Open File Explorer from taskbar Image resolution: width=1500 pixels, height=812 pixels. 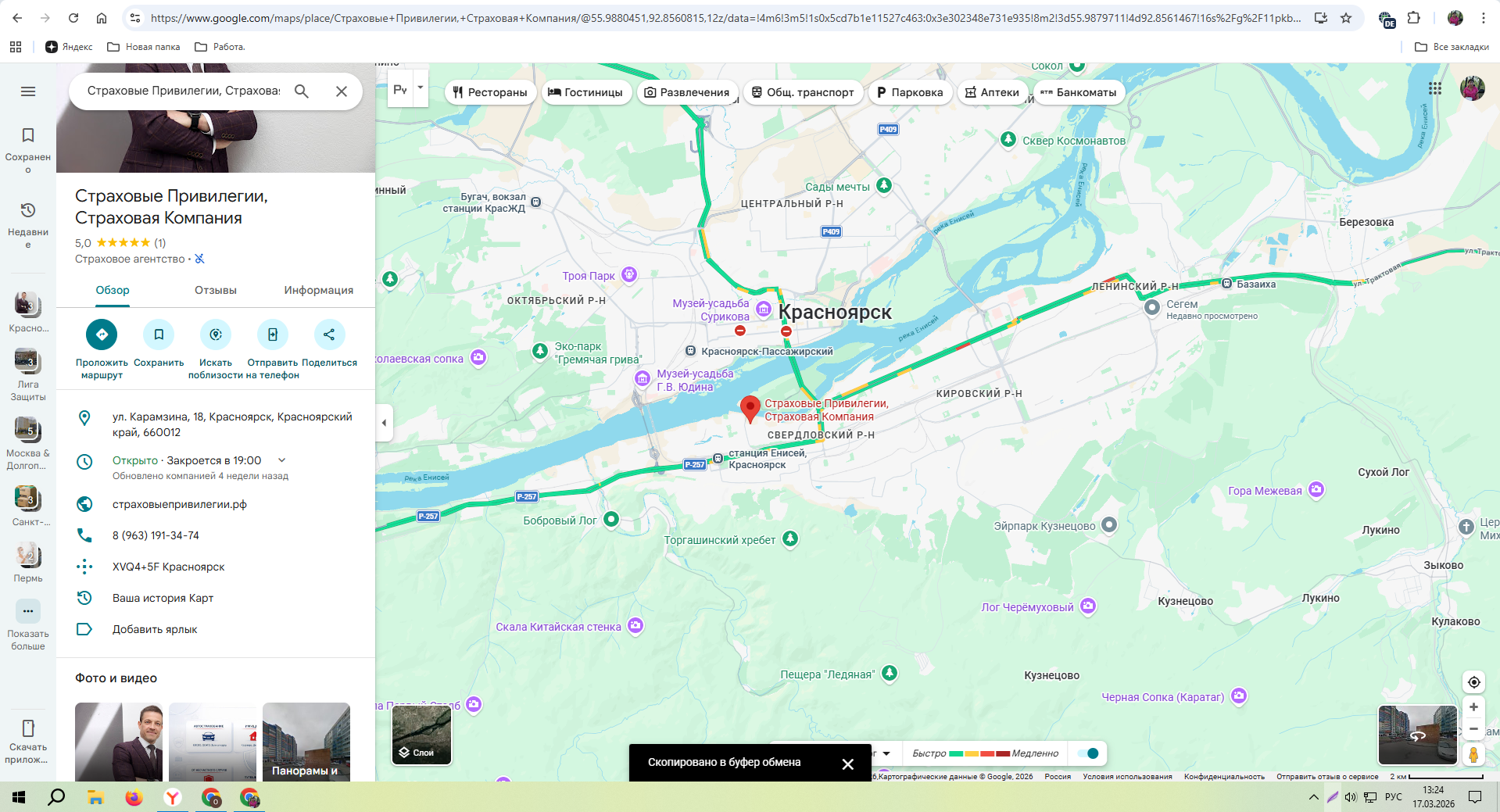pyautogui.click(x=95, y=797)
